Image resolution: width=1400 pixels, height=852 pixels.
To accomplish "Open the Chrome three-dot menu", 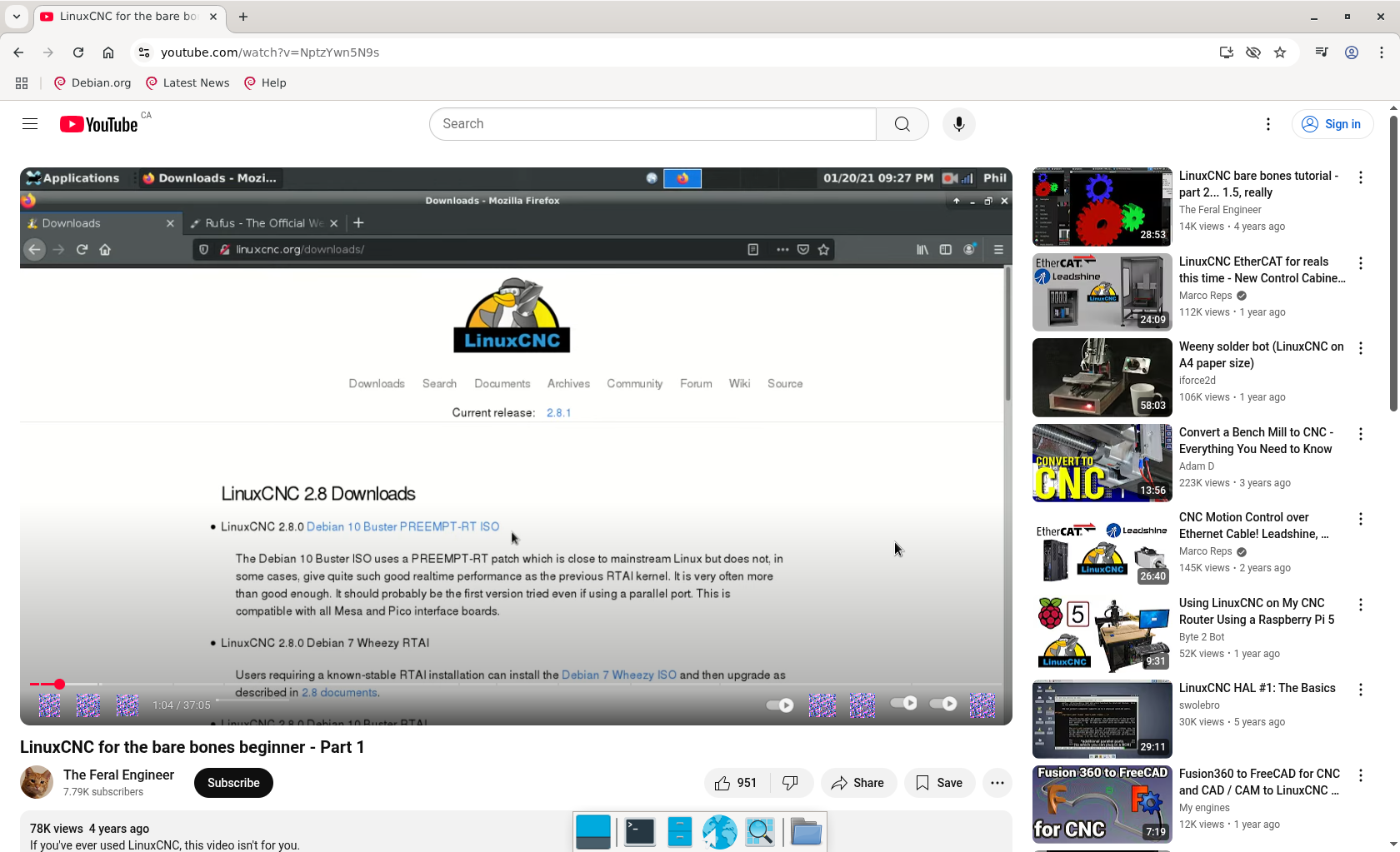I will (1382, 52).
